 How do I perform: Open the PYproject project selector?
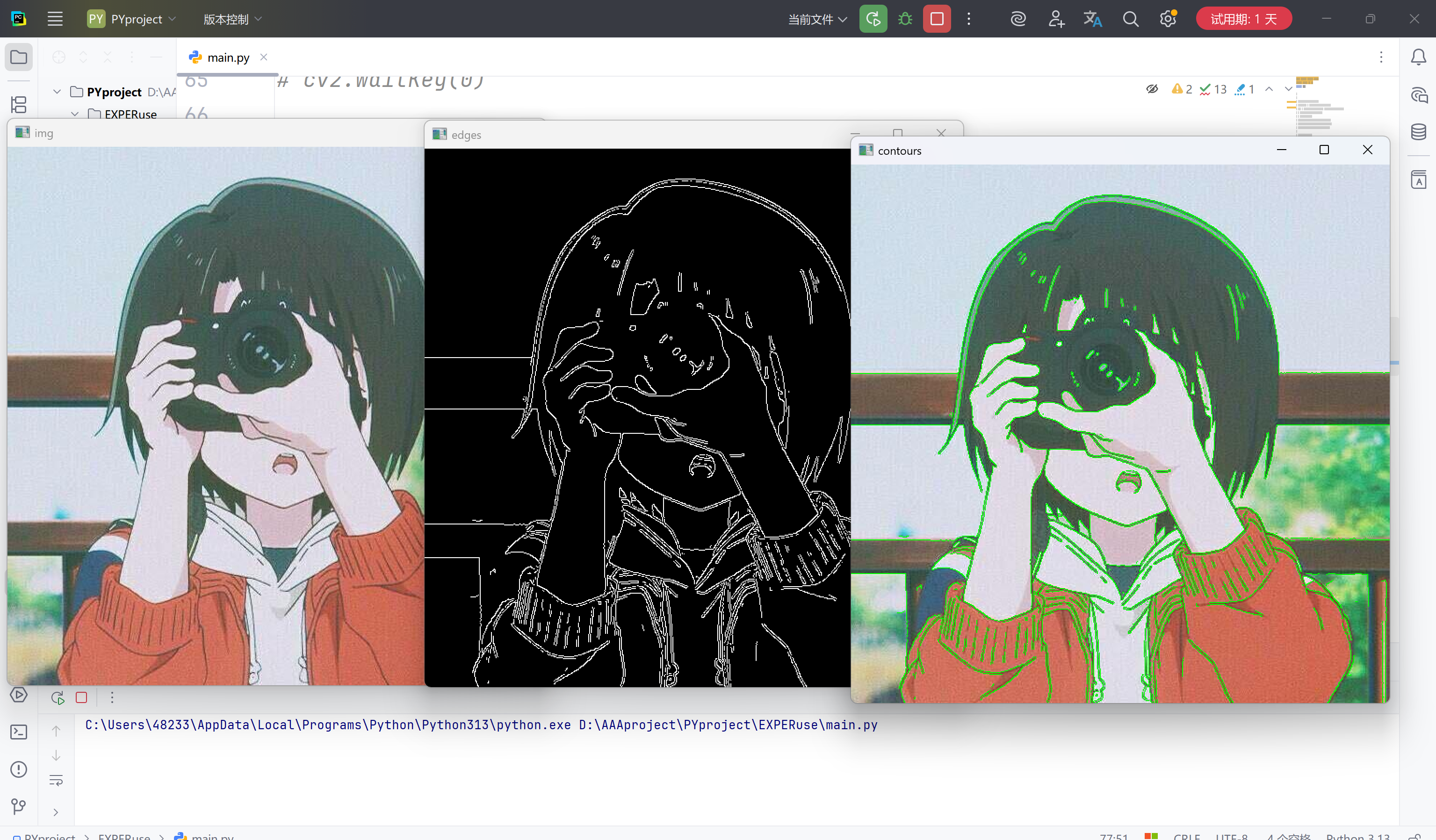click(132, 19)
